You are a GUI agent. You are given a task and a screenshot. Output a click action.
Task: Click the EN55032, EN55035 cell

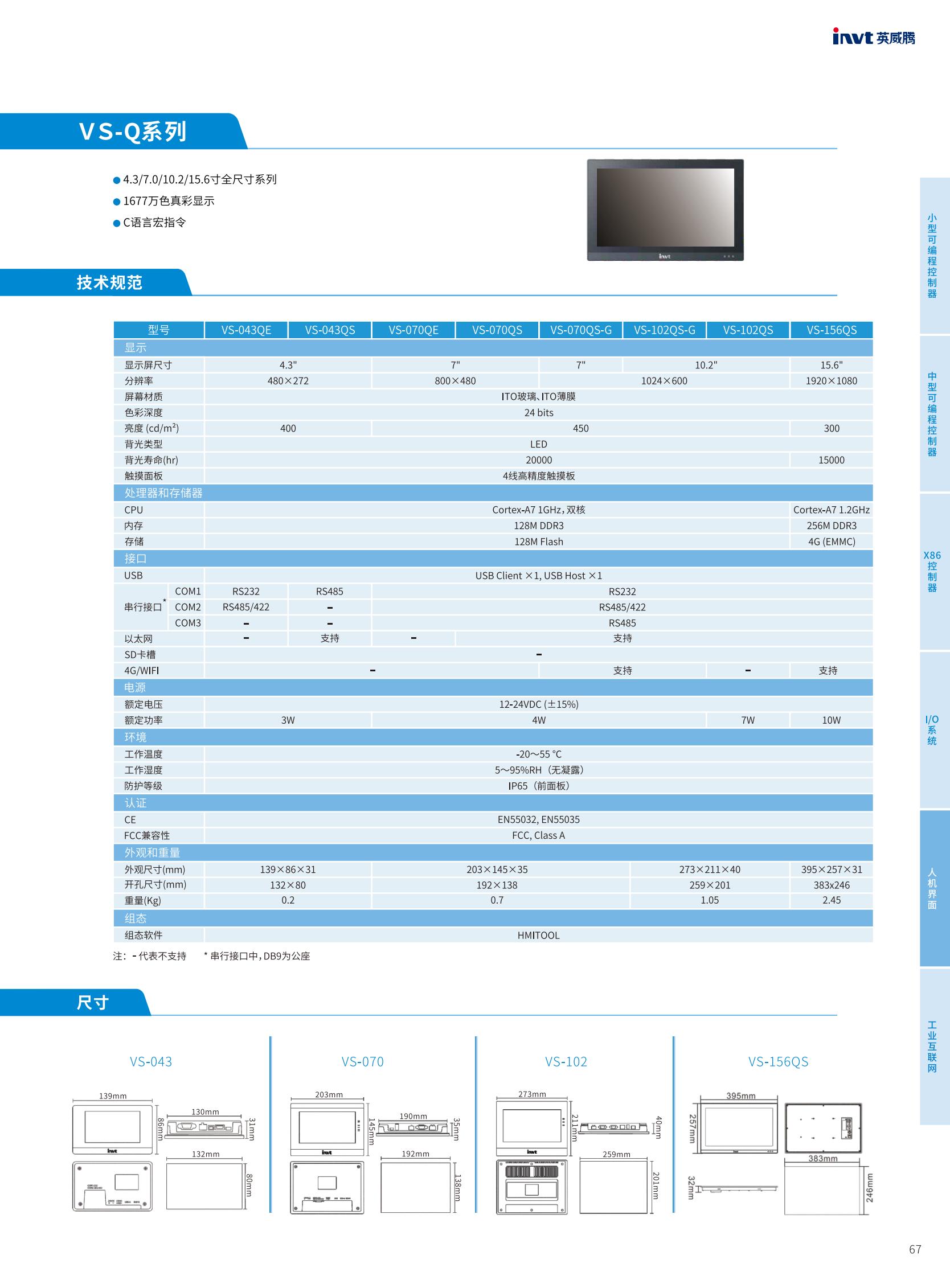(539, 820)
